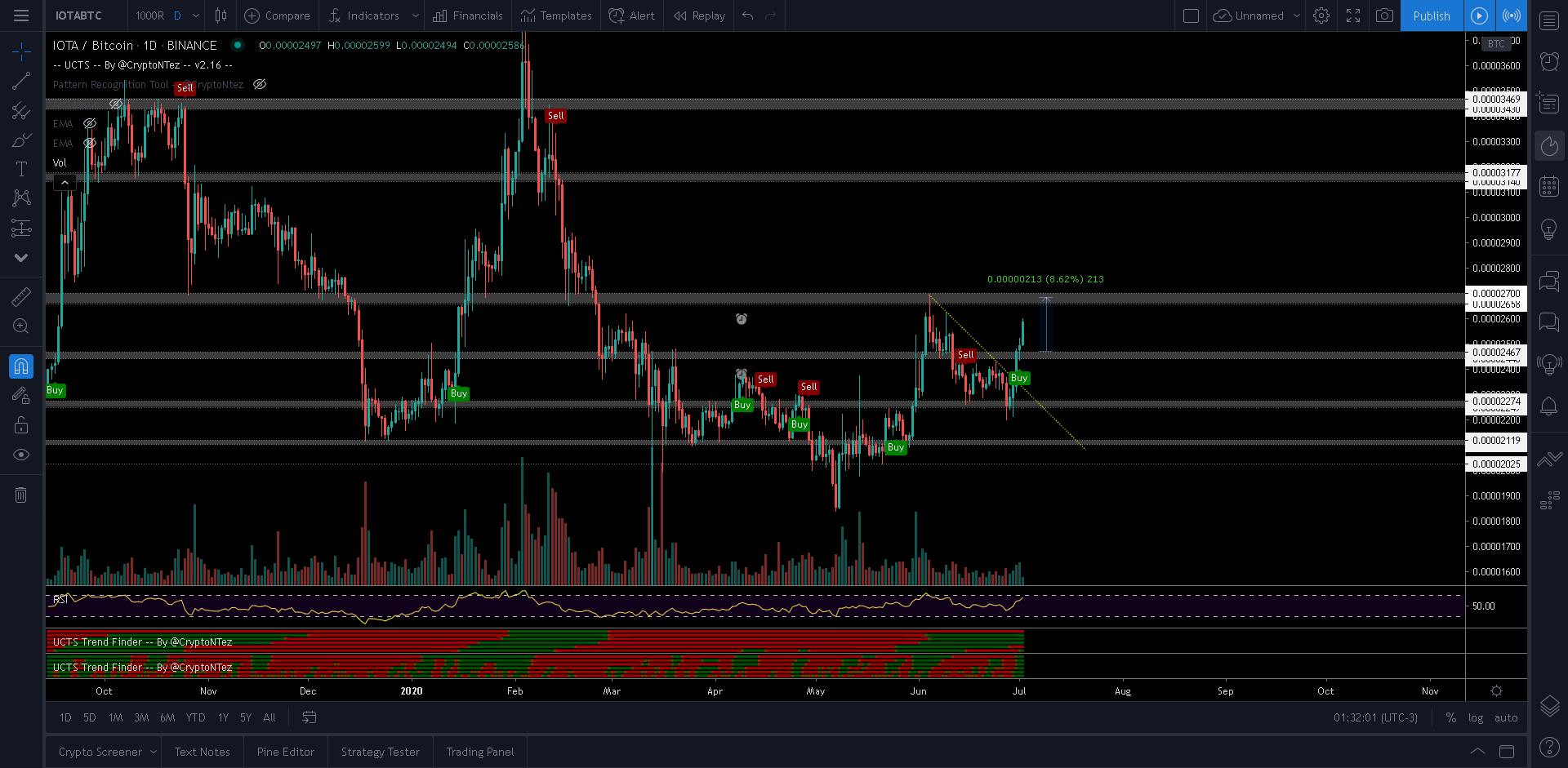Select the Crosshair cursor tool
This screenshot has height=768, width=1568.
(21, 51)
